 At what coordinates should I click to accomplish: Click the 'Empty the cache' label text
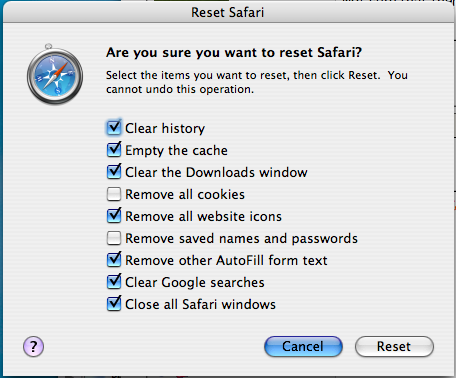click(x=176, y=151)
